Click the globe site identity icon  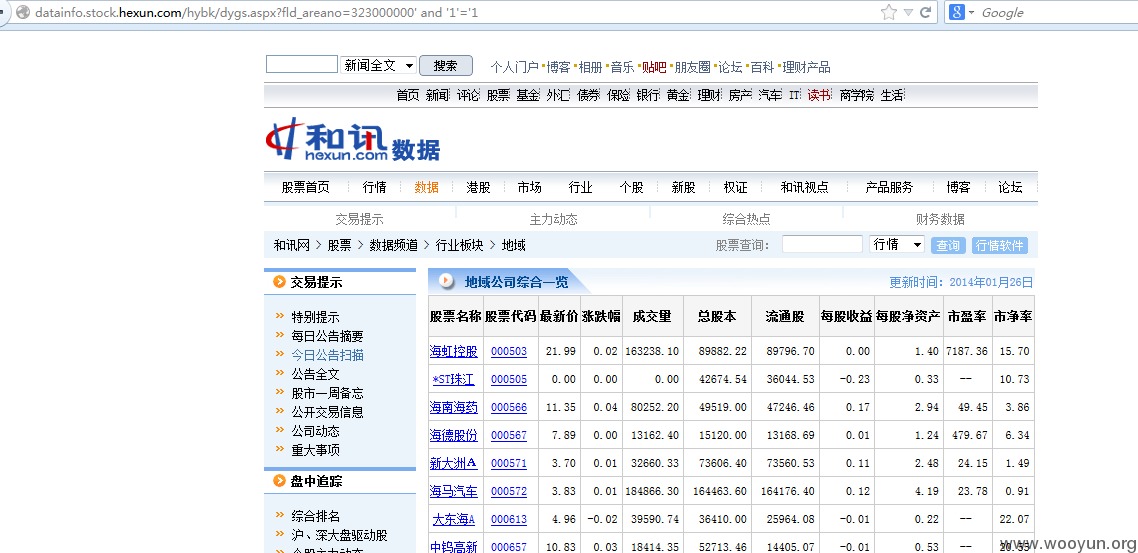coord(22,12)
